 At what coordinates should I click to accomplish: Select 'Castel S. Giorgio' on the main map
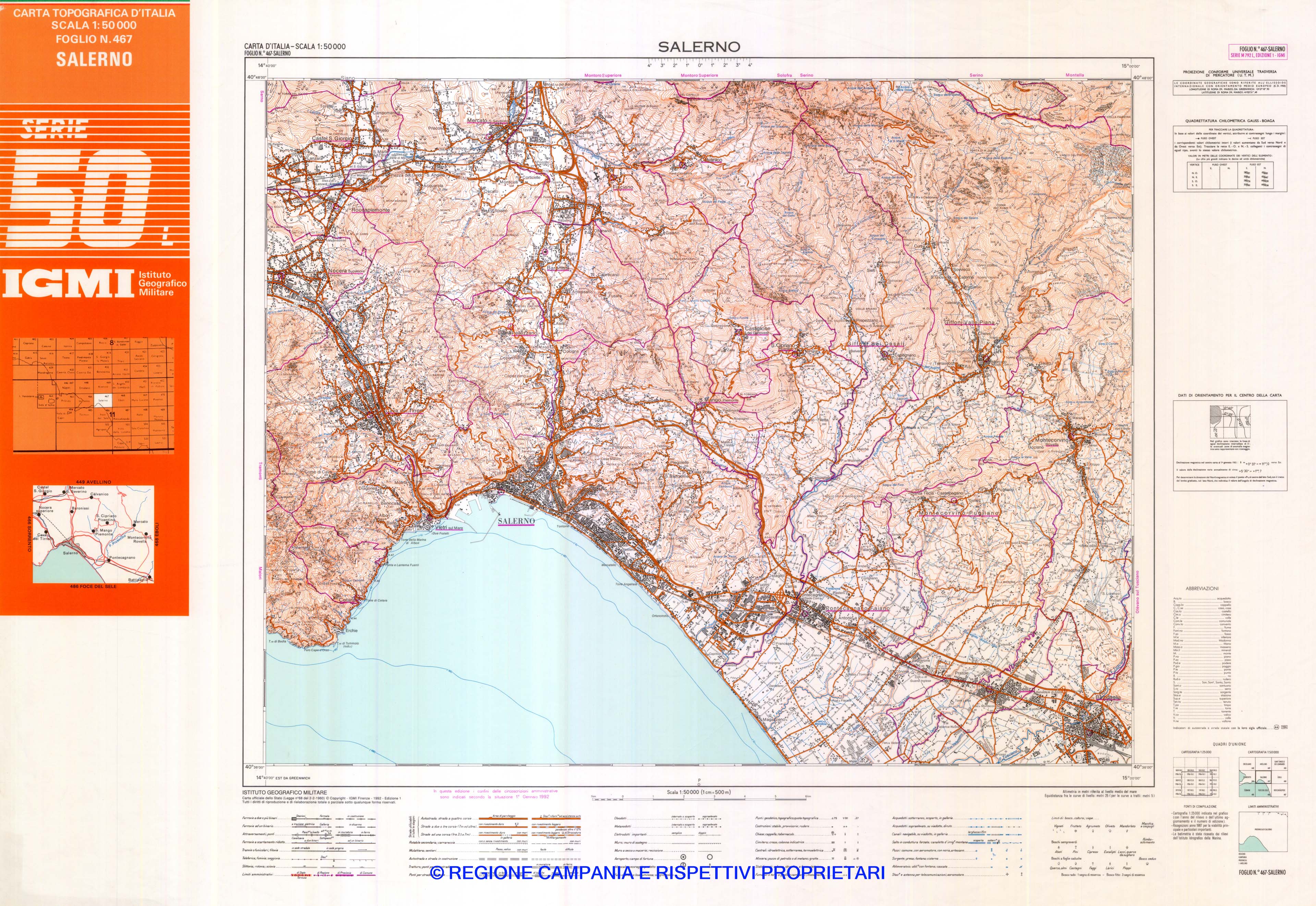point(332,138)
